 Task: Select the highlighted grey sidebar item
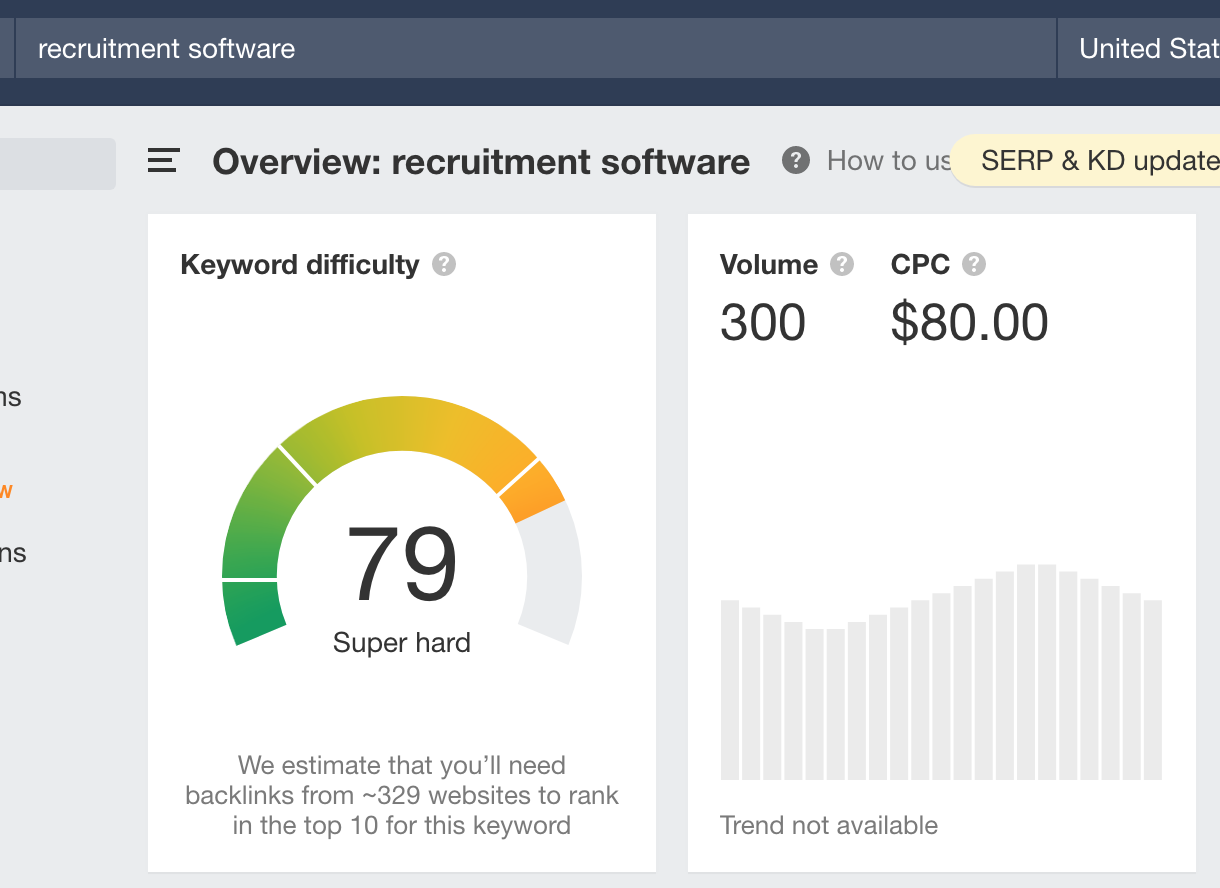point(57,164)
